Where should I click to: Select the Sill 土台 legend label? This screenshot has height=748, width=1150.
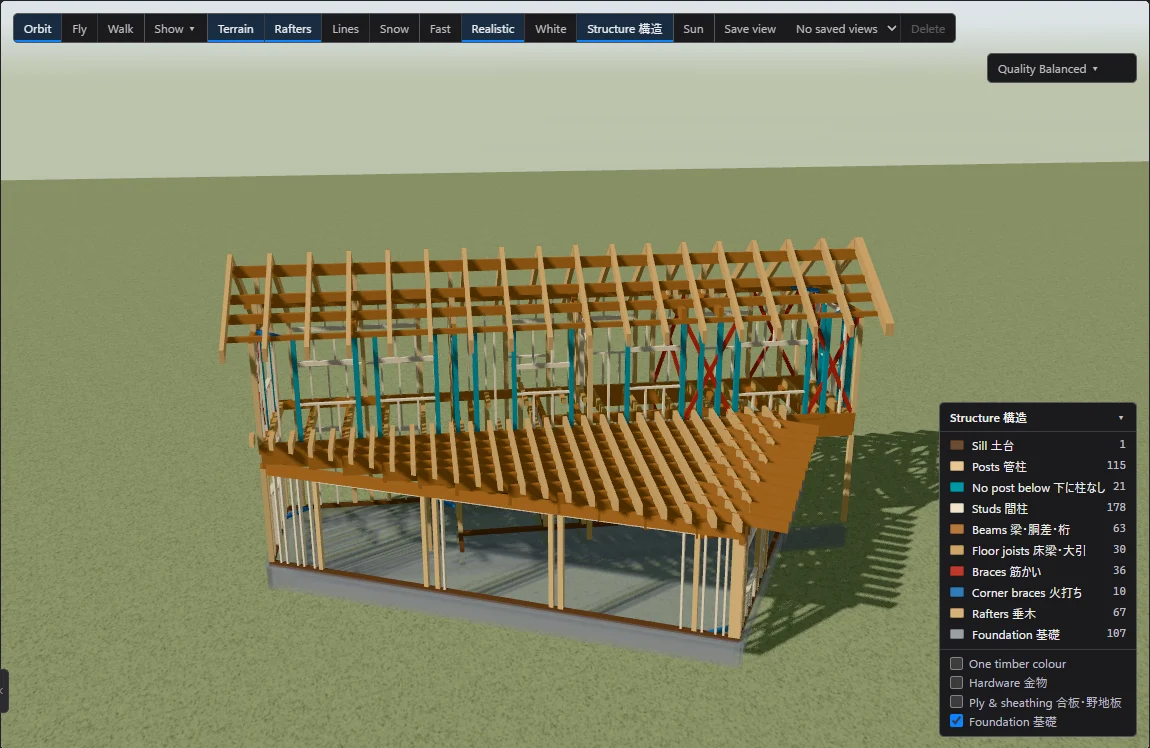(x=992, y=445)
